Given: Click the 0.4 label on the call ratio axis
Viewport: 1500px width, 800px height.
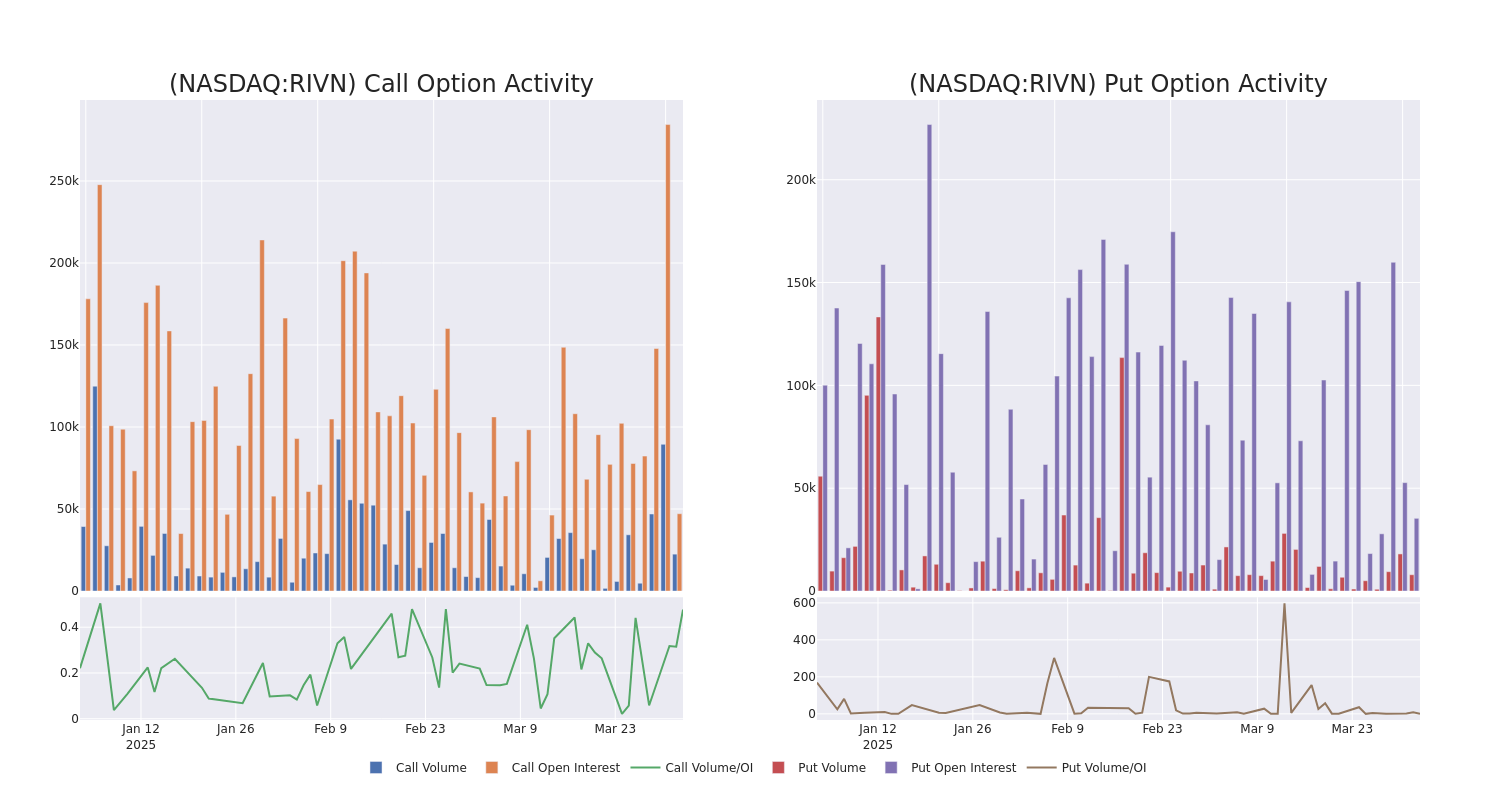Looking at the screenshot, I should point(69,627).
